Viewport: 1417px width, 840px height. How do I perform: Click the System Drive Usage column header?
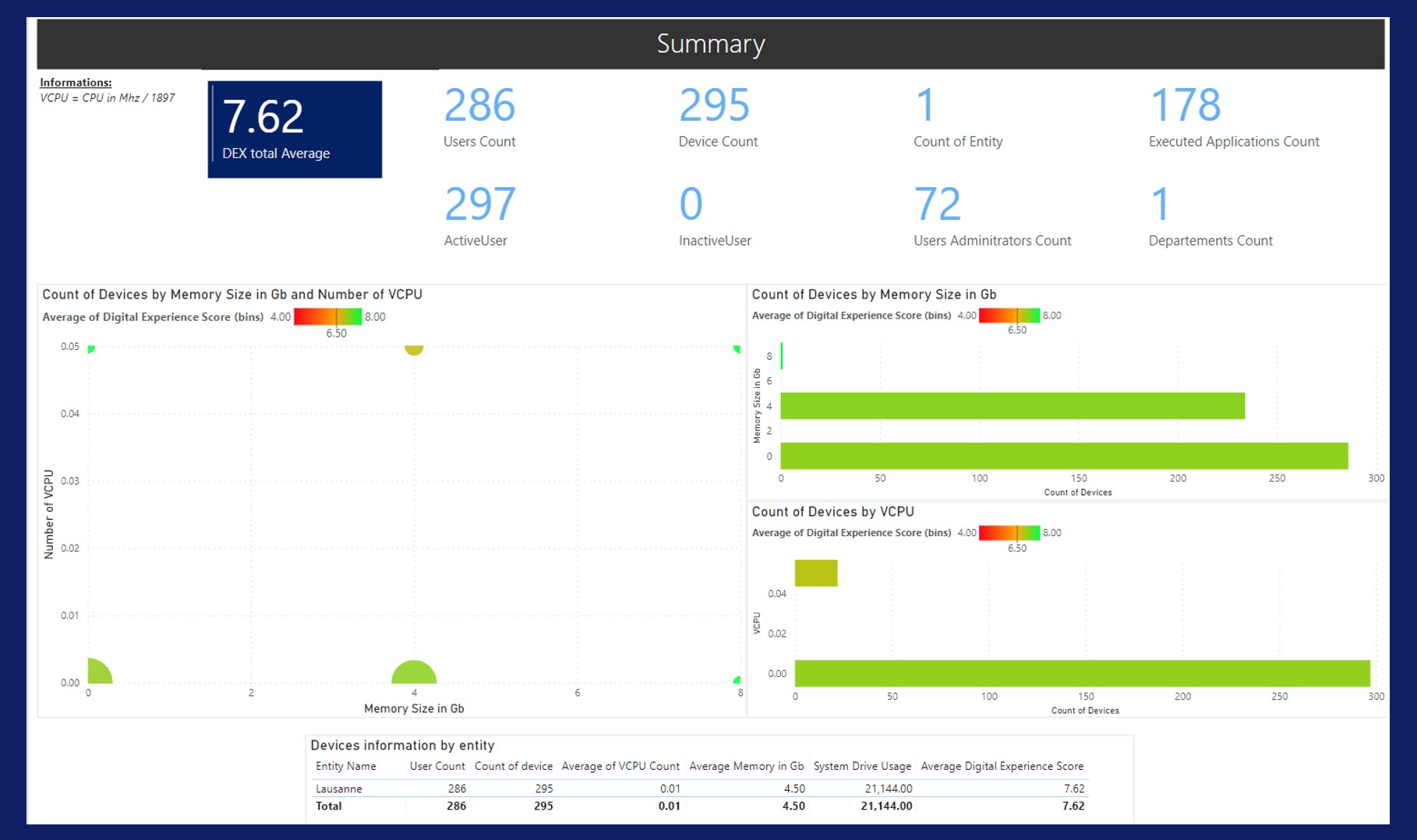click(862, 766)
